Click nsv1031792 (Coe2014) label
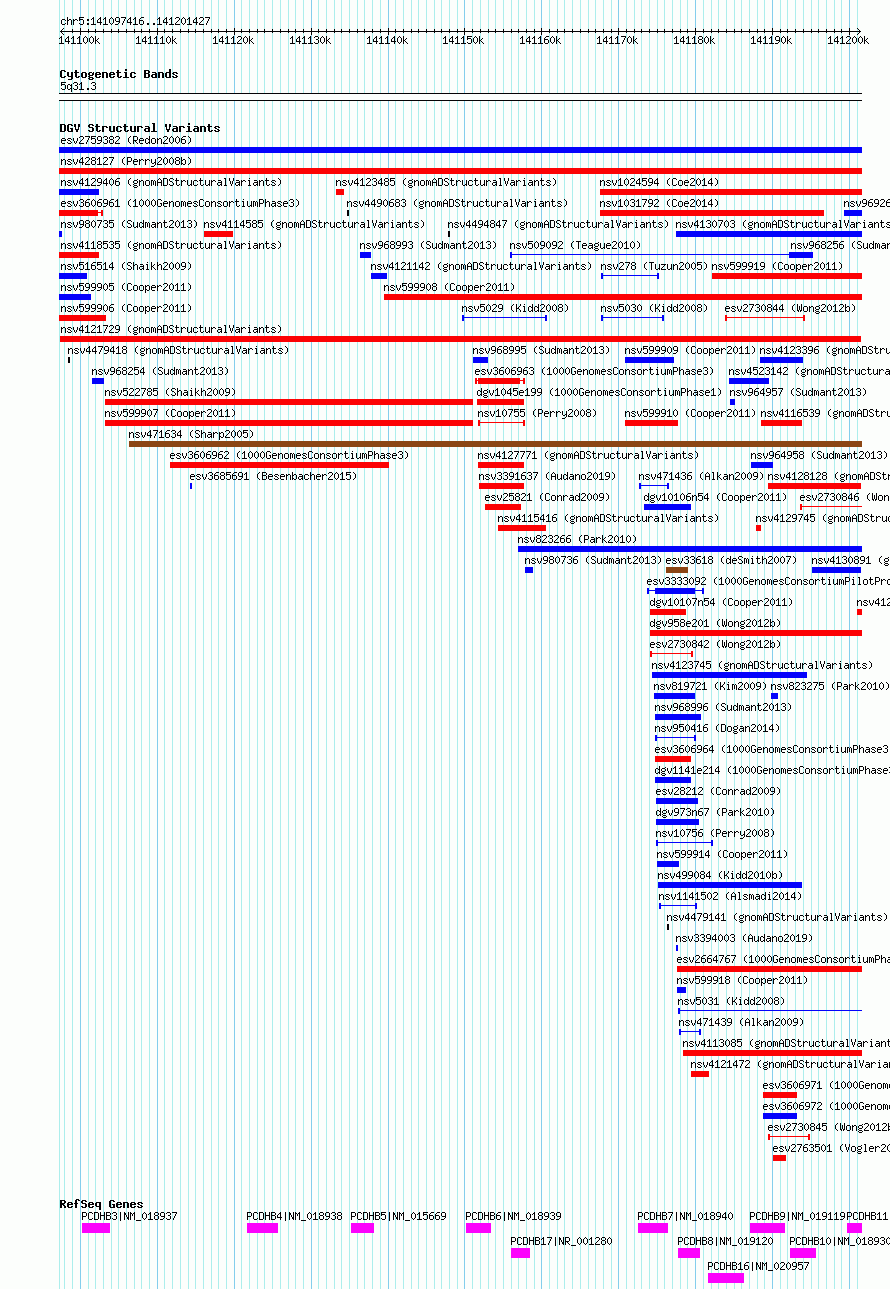890x1289 pixels. click(x=659, y=203)
